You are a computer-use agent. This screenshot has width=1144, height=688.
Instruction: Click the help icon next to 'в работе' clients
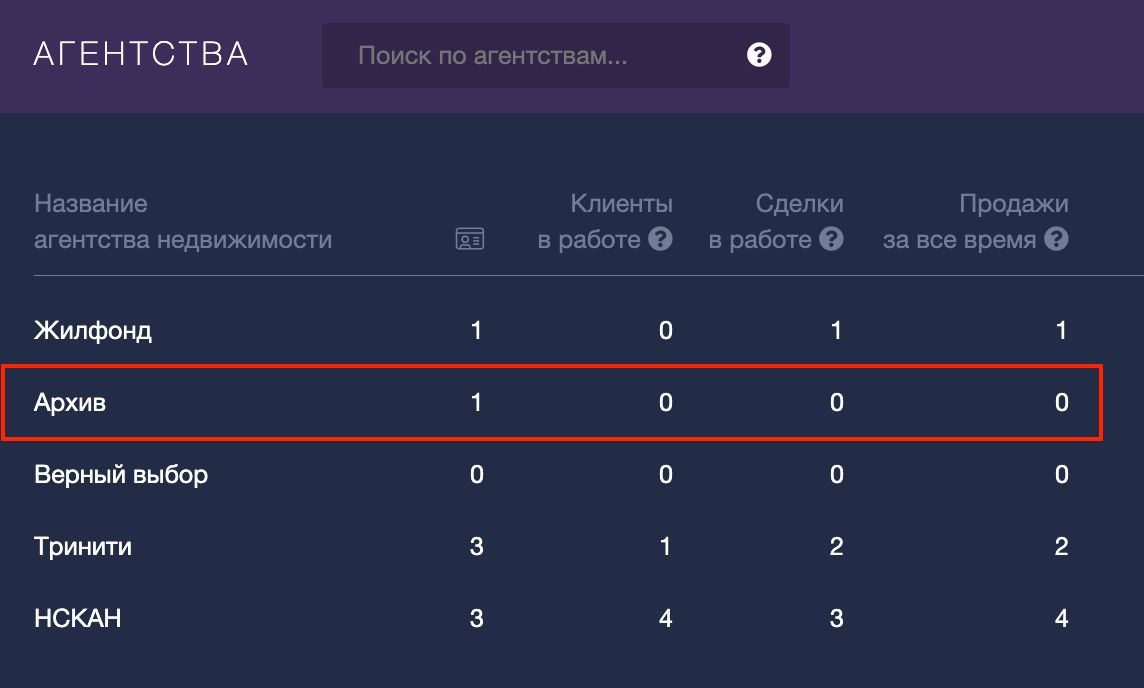click(x=660, y=240)
